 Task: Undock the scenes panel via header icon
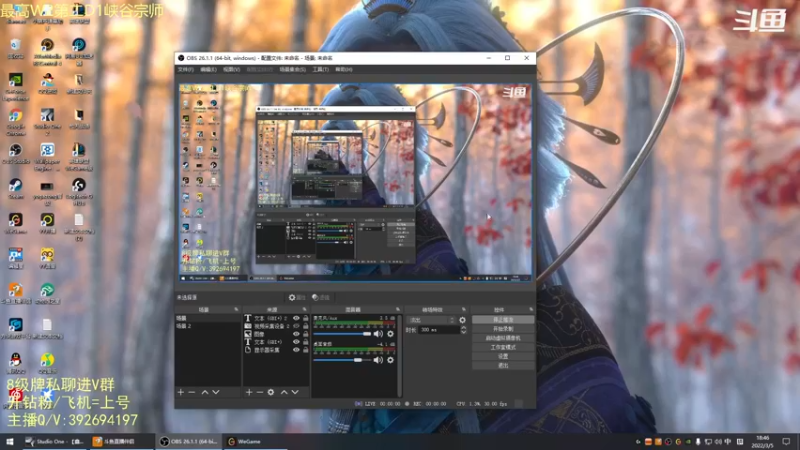[236, 309]
